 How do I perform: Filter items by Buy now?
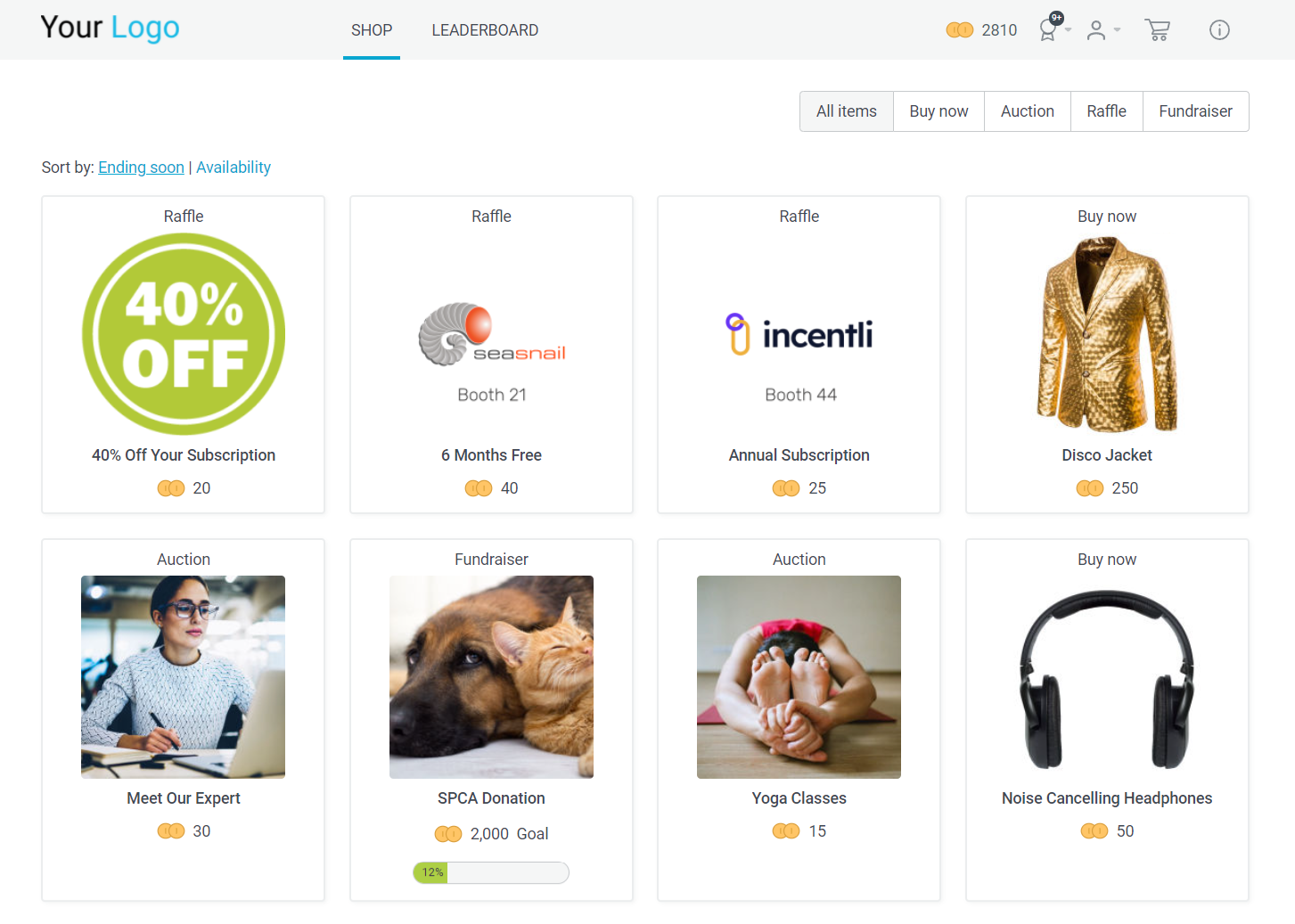[938, 111]
